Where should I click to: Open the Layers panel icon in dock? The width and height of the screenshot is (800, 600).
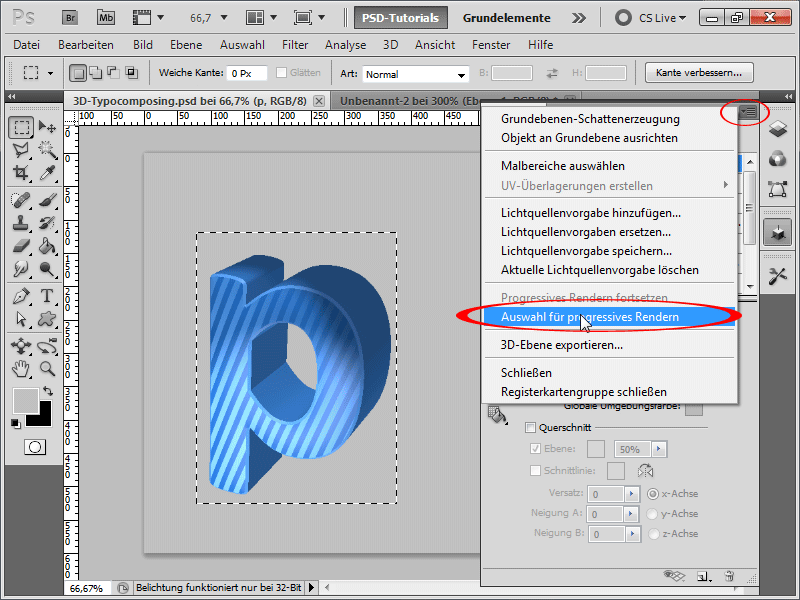coord(778,129)
